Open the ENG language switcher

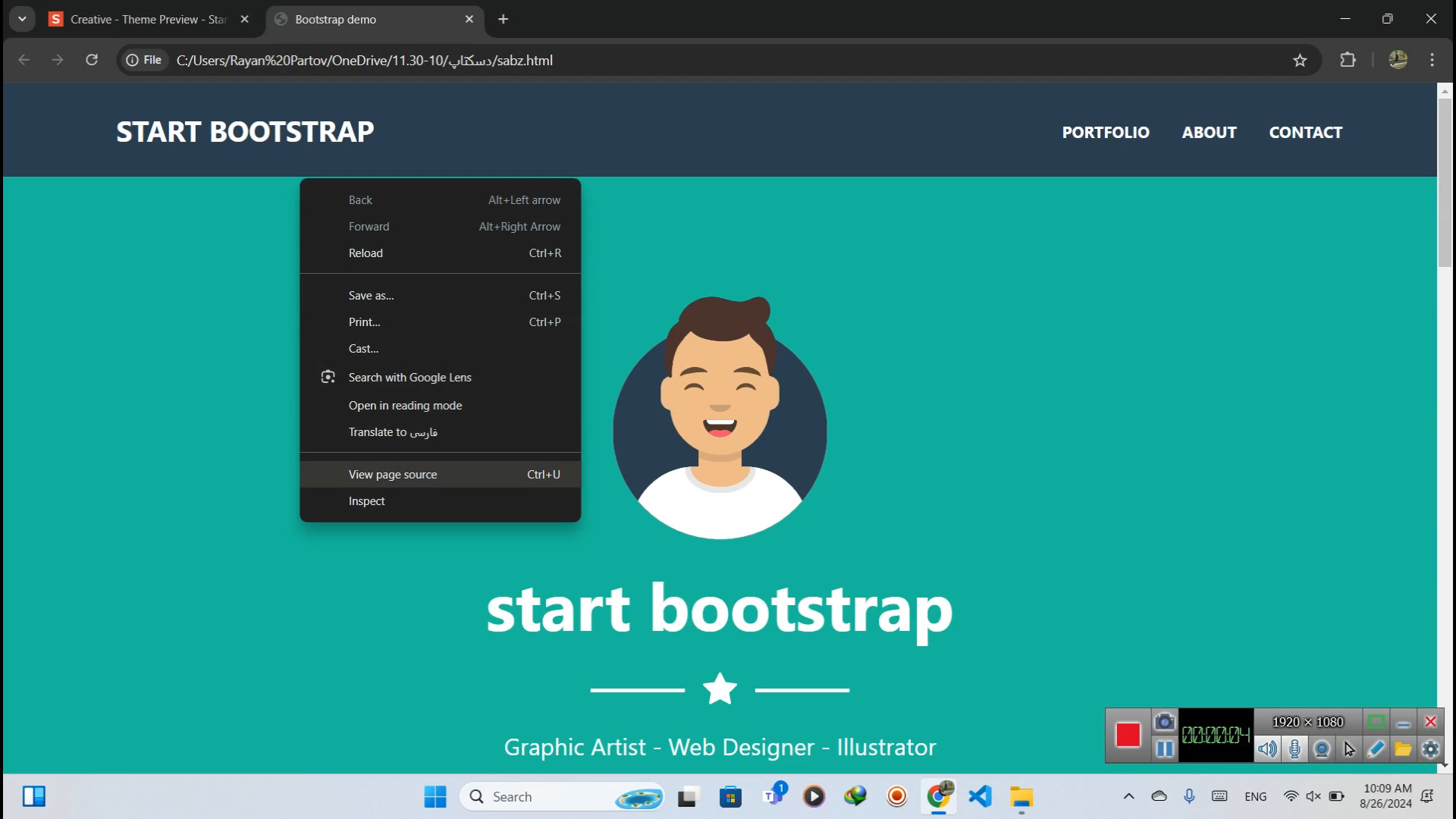click(x=1255, y=797)
